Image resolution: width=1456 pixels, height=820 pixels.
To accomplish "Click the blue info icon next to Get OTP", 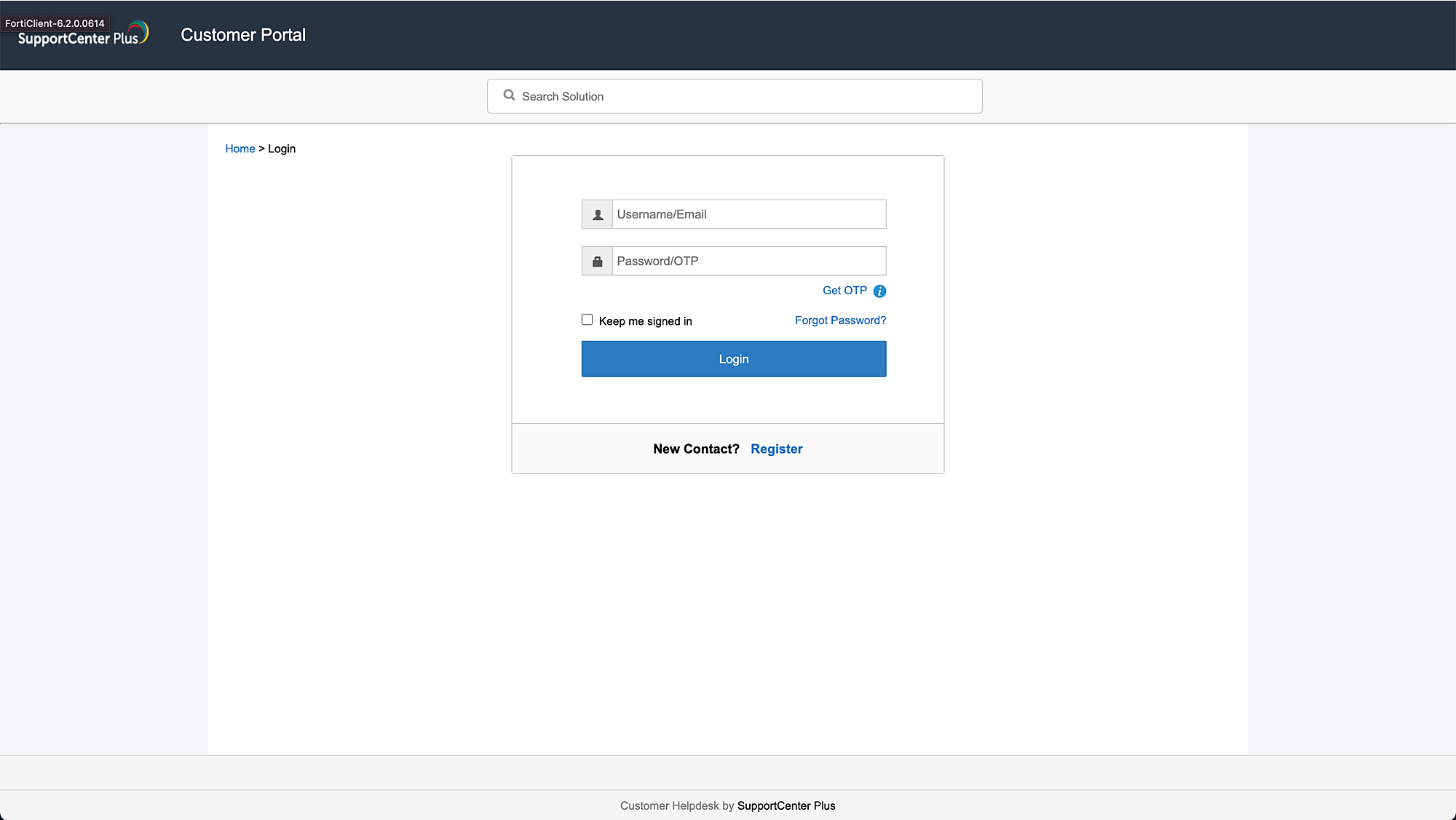I will tap(879, 291).
